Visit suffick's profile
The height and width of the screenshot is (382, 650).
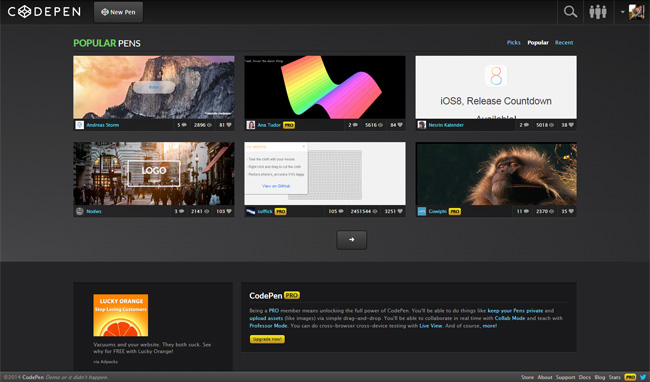tap(265, 211)
